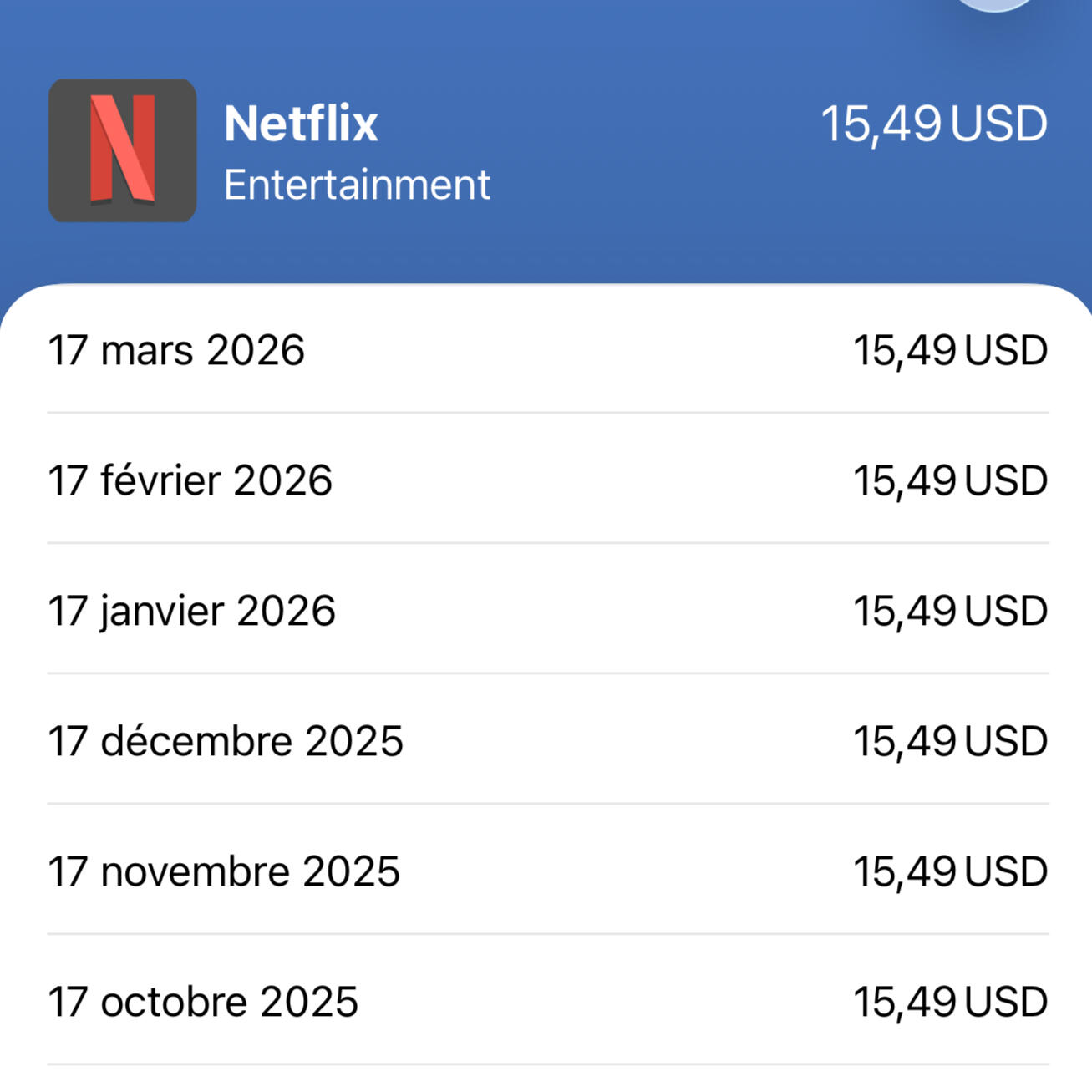Open the 17 janvier 2026 payment date
This screenshot has height=1092, width=1092.
[x=191, y=611]
